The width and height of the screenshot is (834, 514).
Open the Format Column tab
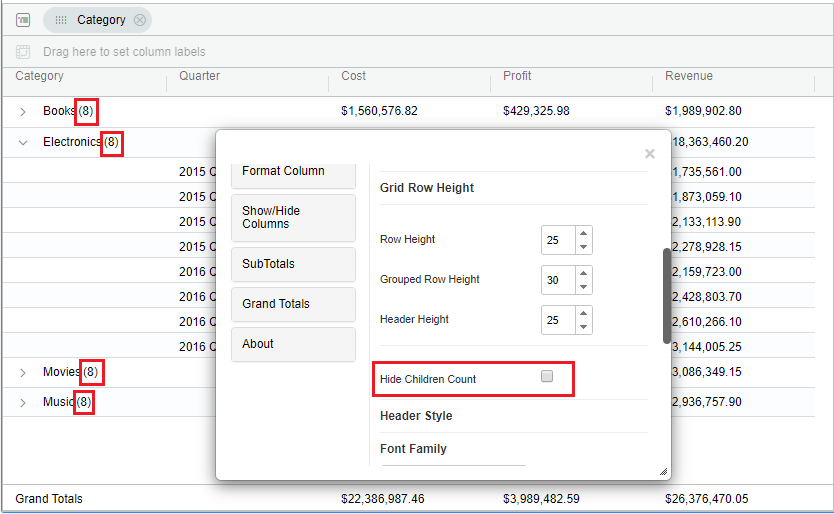tap(293, 172)
